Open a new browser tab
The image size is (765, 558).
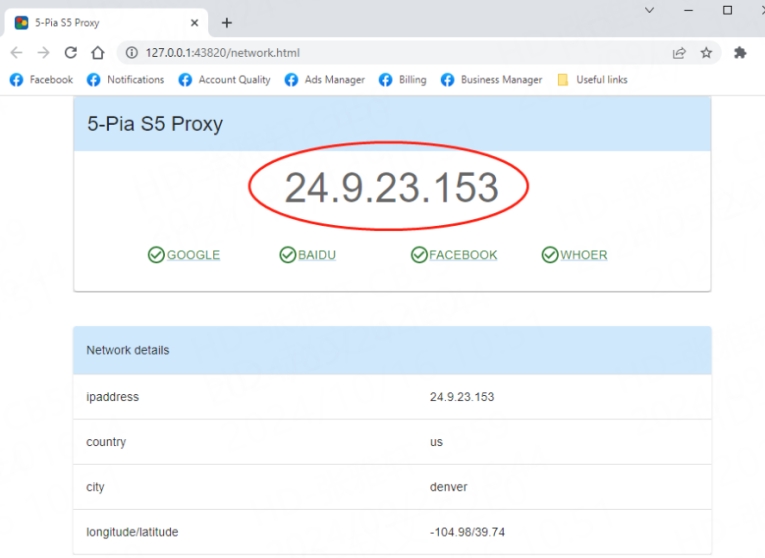227,23
